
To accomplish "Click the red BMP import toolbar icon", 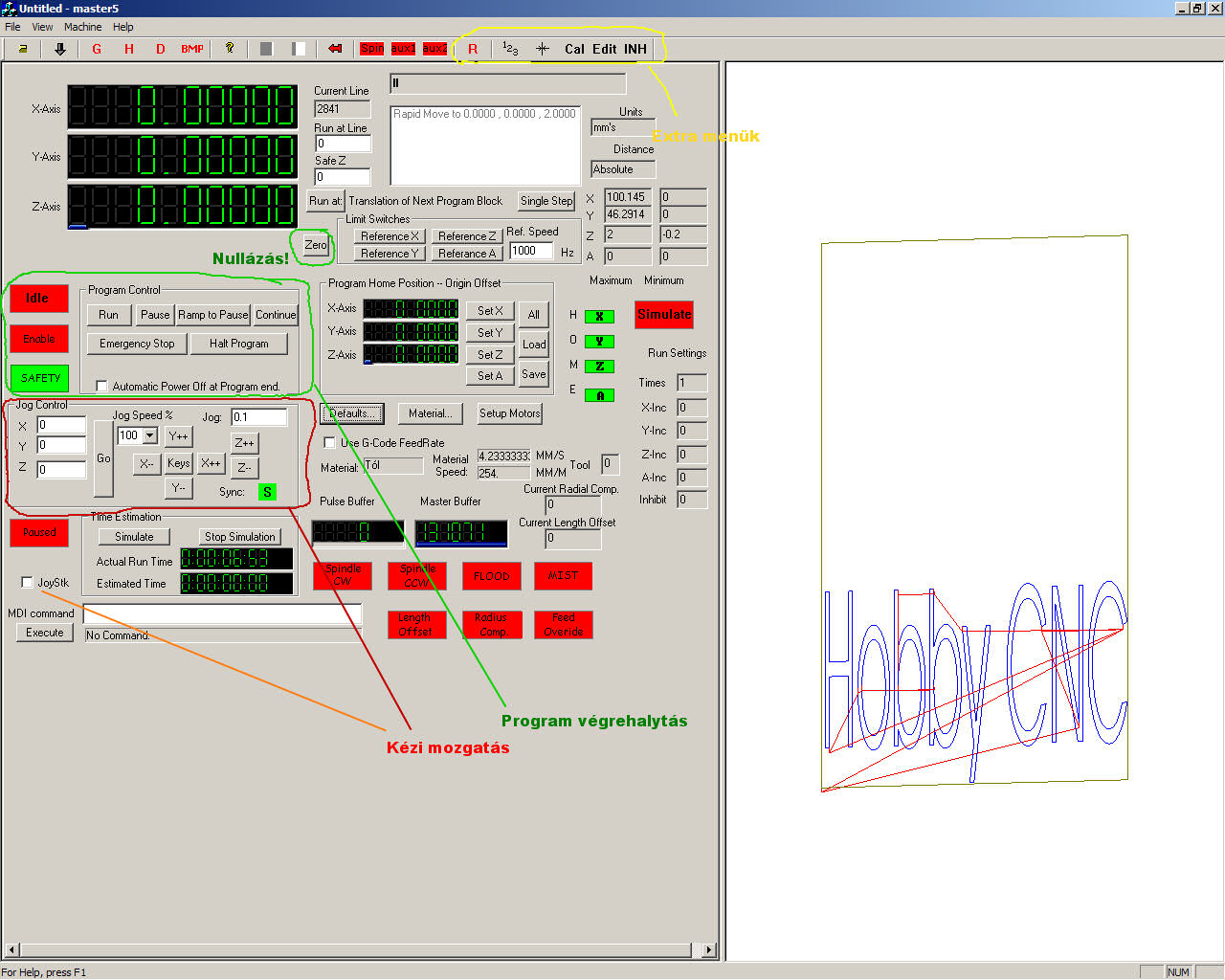I will 192,49.
